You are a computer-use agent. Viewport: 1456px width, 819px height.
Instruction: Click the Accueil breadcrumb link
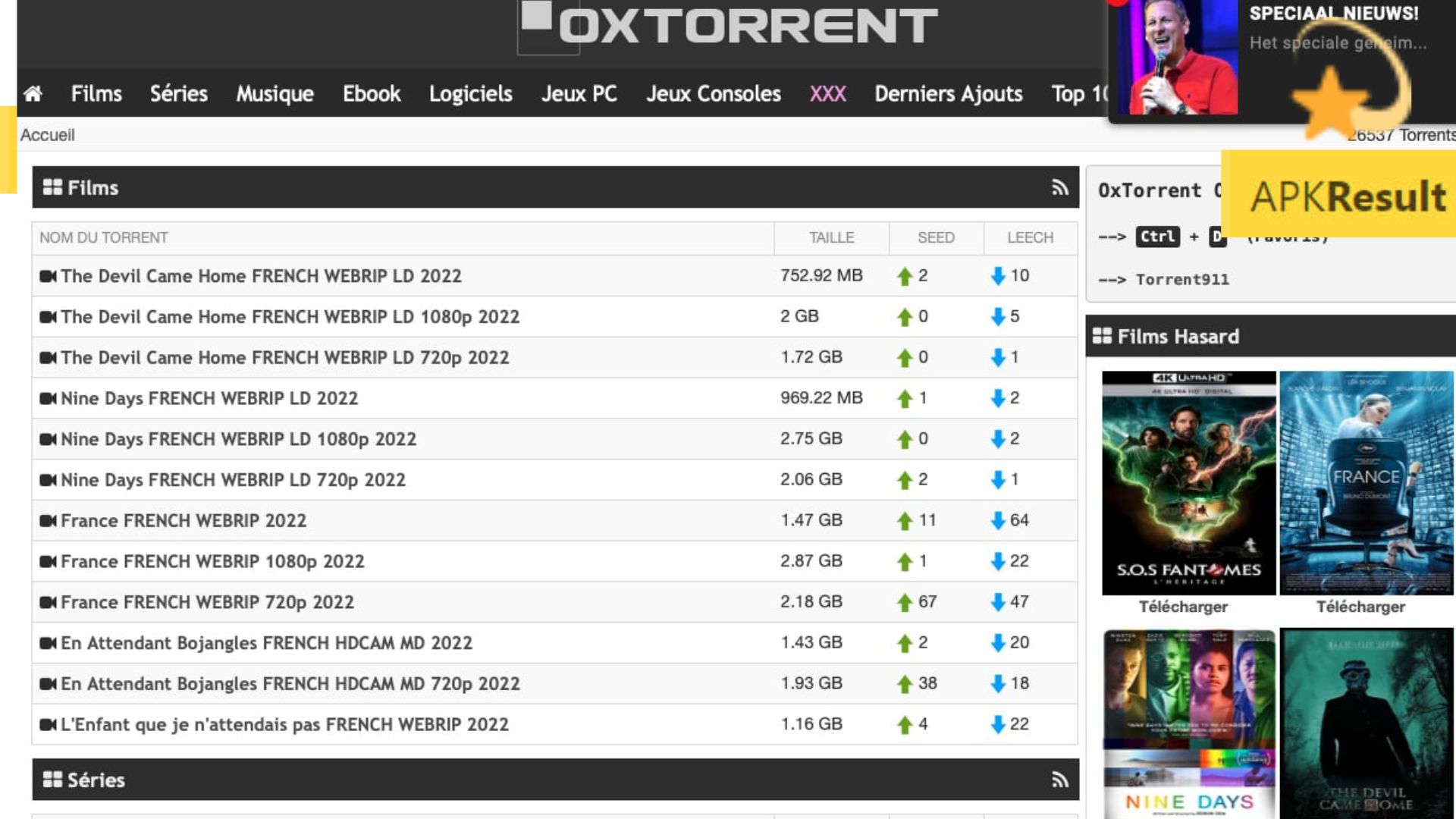tap(47, 135)
